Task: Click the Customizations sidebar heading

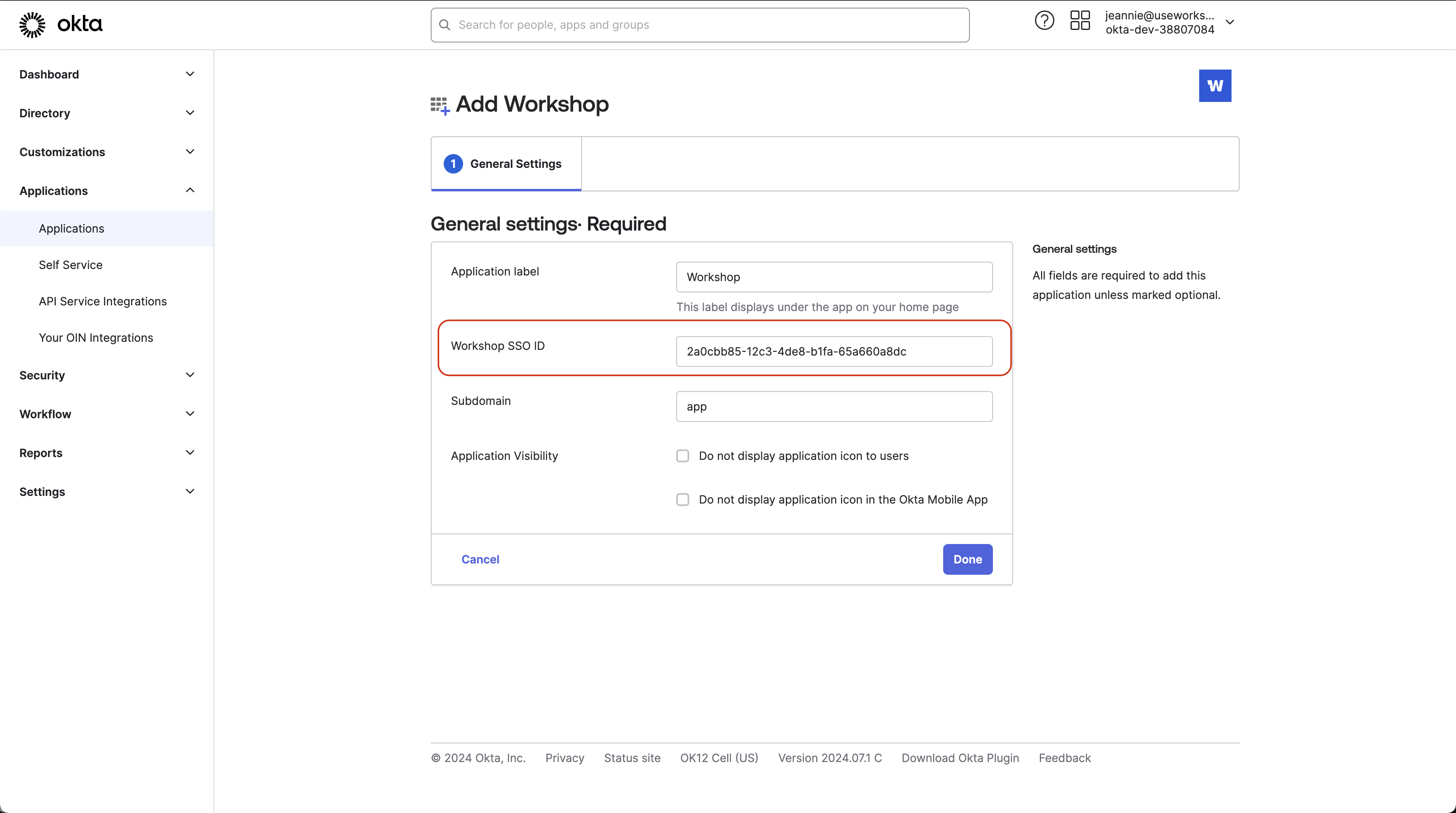Action: tap(62, 152)
